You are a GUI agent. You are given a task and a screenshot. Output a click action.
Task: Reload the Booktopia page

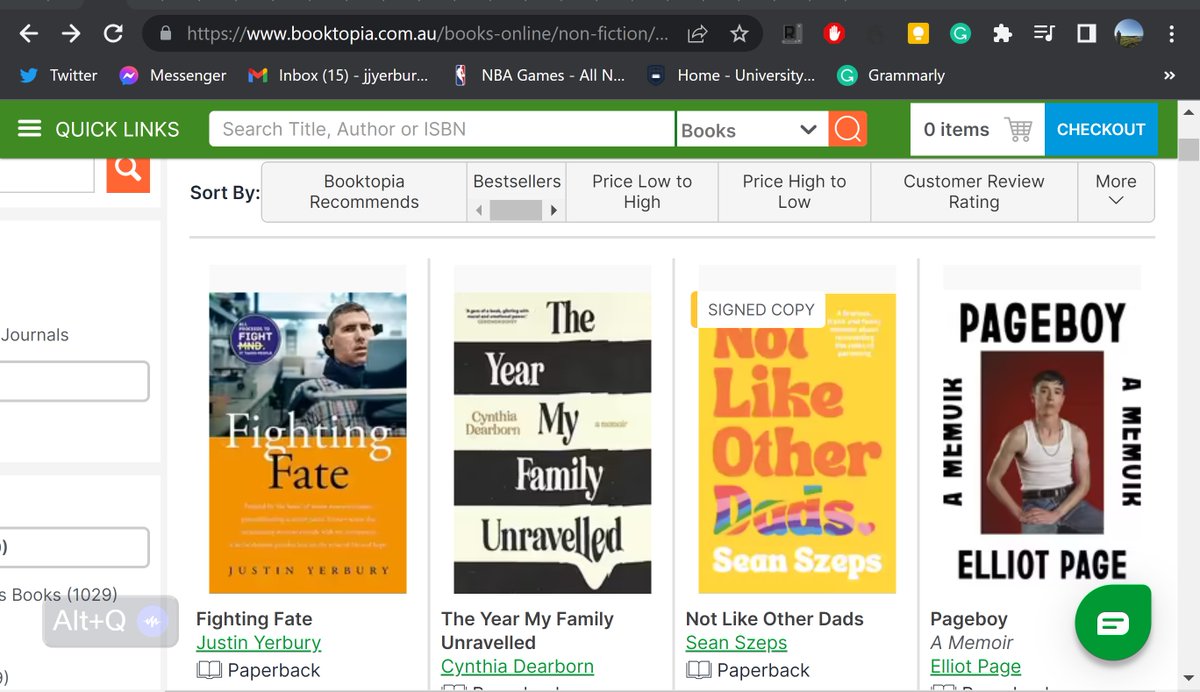114,34
